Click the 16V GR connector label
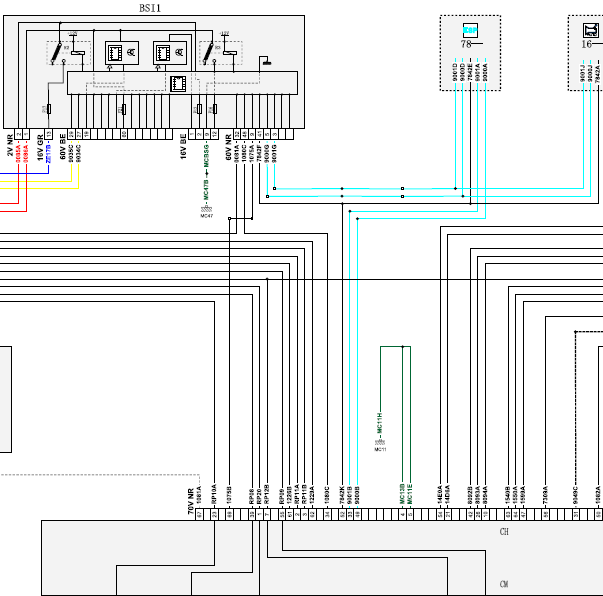The width and height of the screenshot is (603, 596). click(40, 148)
